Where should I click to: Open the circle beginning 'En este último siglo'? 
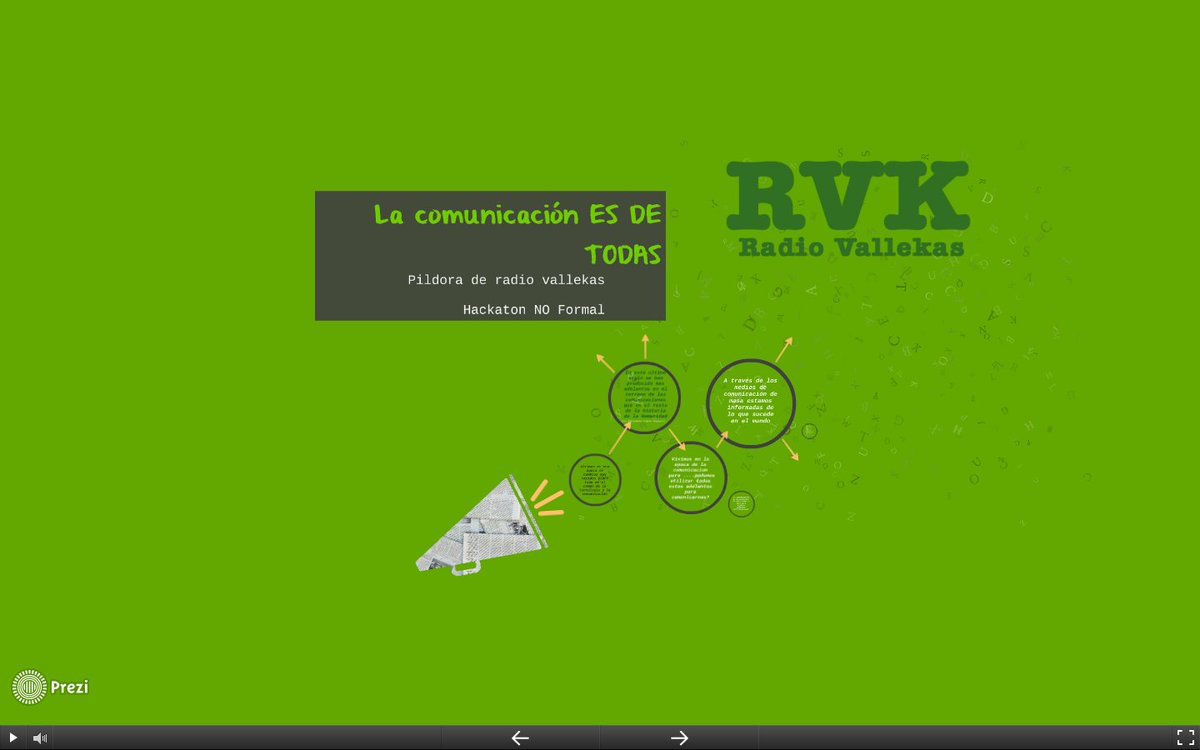645,398
